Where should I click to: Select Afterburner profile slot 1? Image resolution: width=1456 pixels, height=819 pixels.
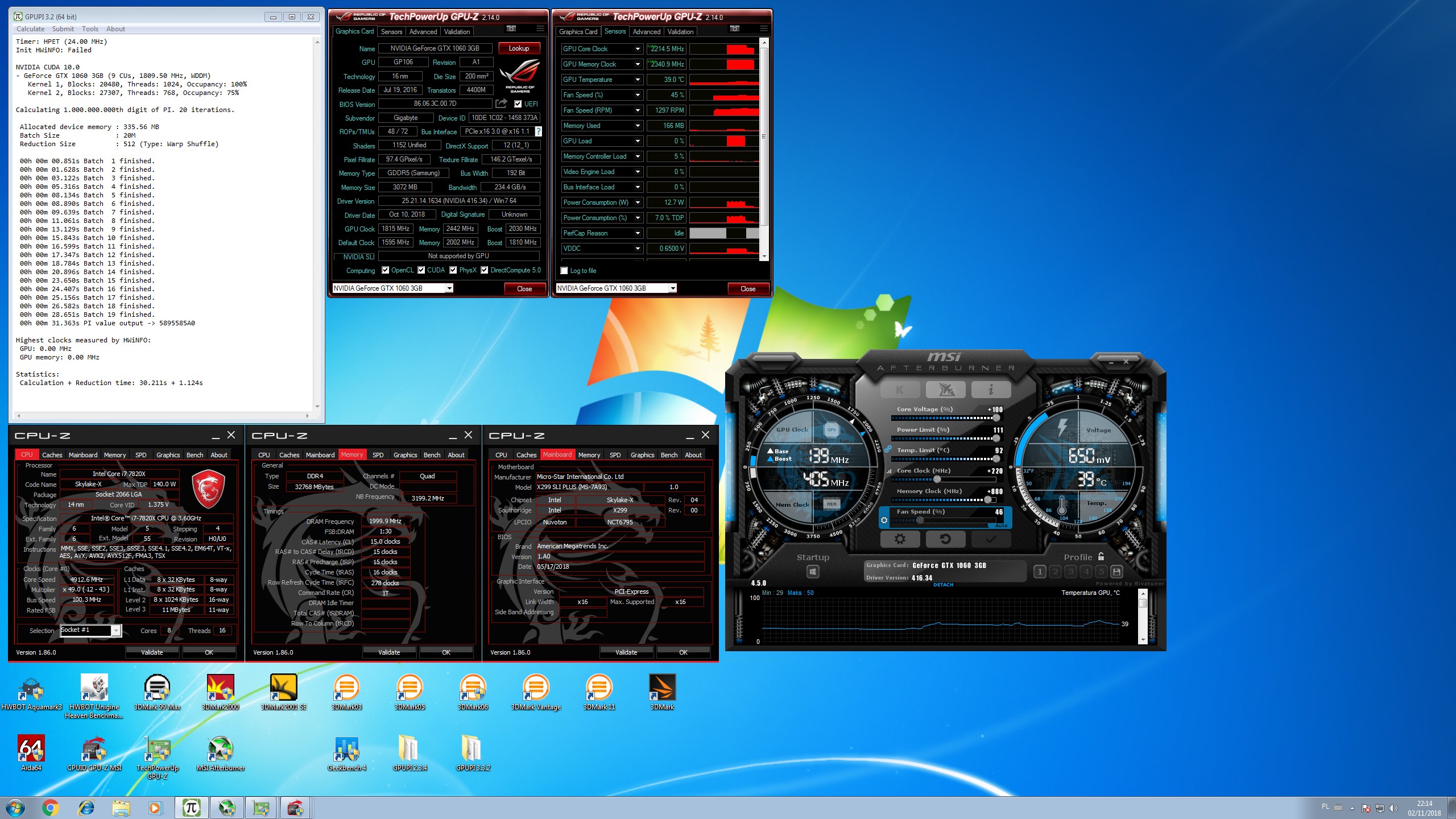(1040, 572)
